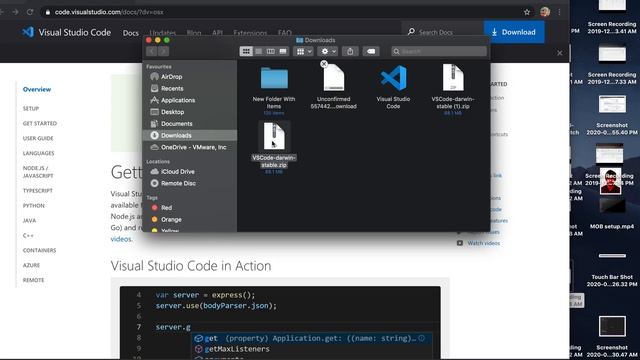640x360 pixels.
Task: Open NODE.JS / JAVASCRIPT docs section
Action: pyautogui.click(x=38, y=172)
